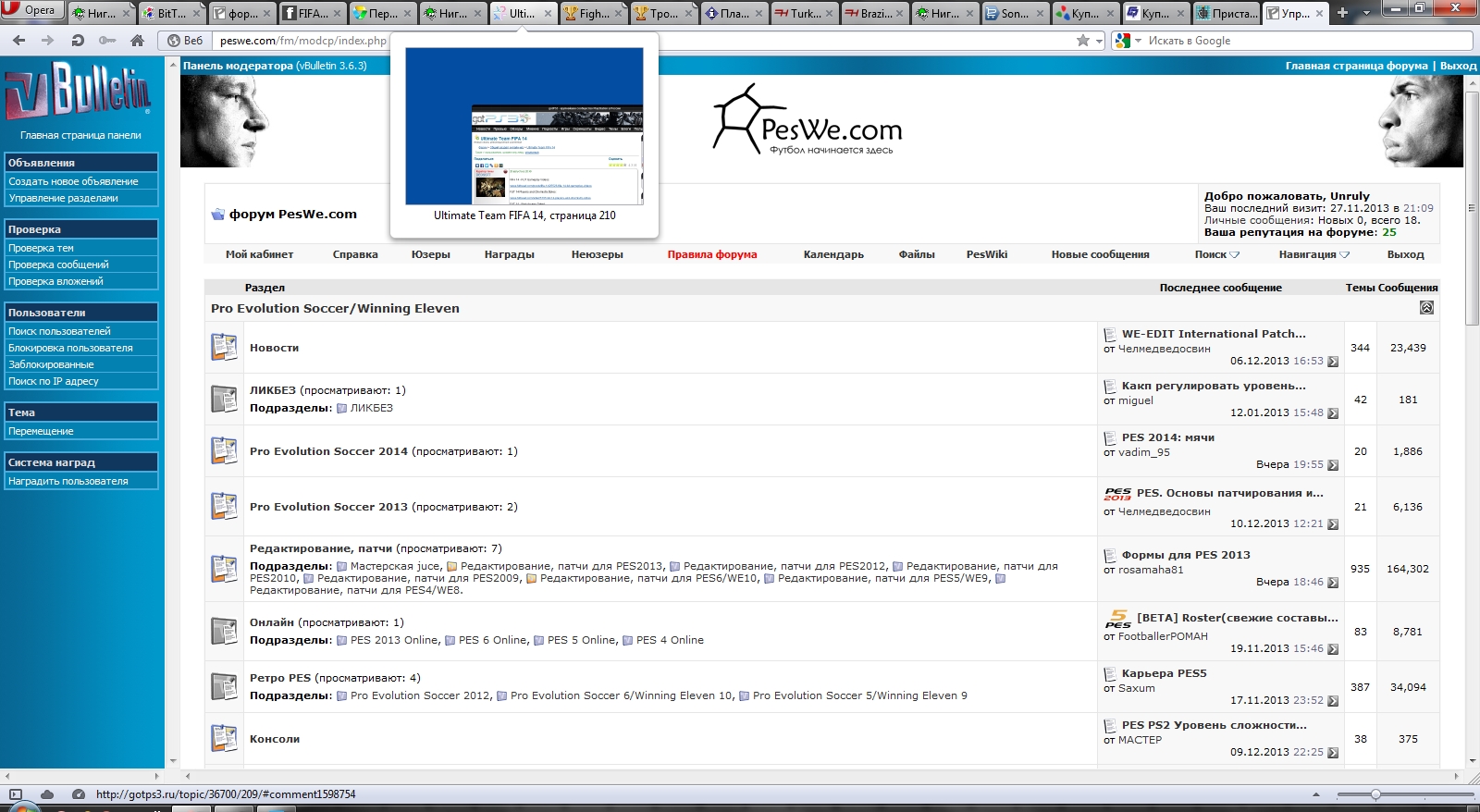This screenshot has height=812, width=1480.
Task: Go to last post arrow for WE-EDIT International Patch
Action: (x=1333, y=362)
